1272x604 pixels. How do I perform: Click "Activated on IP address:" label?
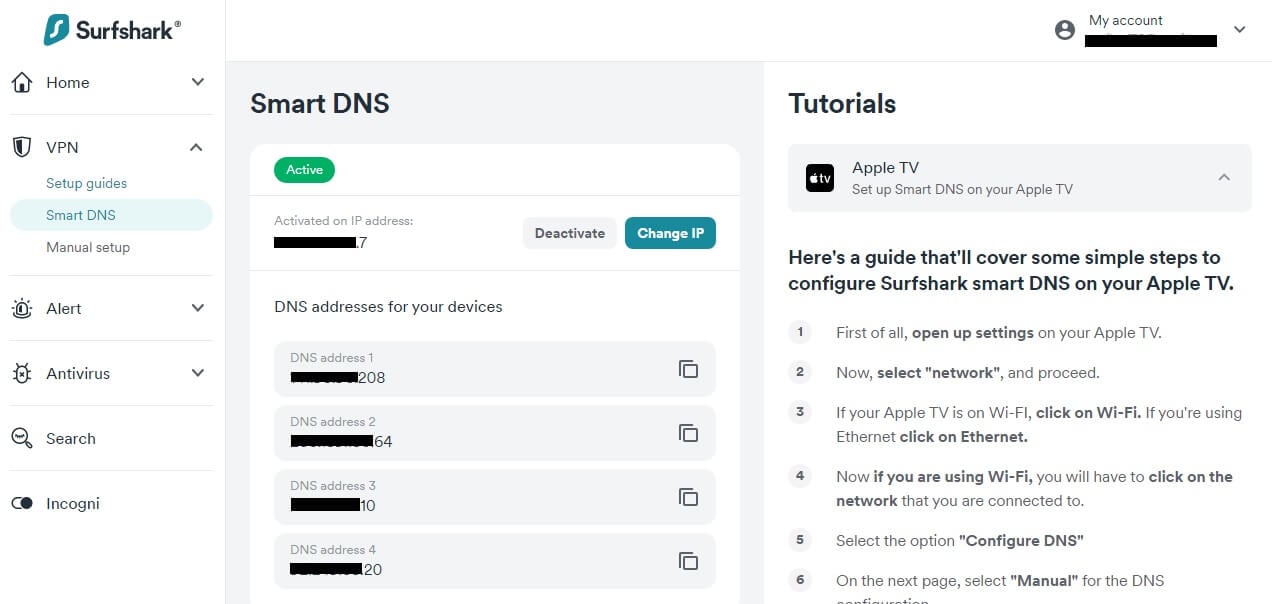344,220
